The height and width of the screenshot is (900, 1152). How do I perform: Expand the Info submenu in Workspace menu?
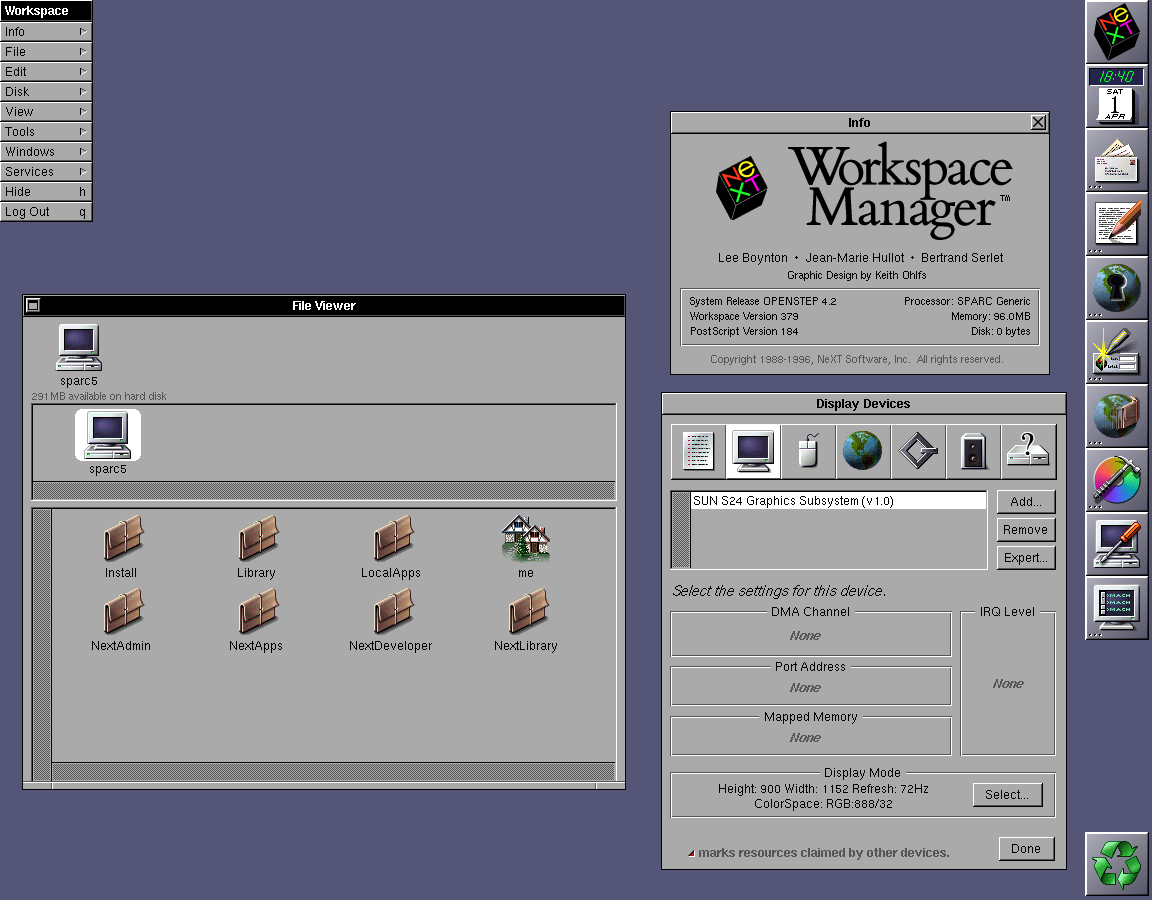[46, 32]
